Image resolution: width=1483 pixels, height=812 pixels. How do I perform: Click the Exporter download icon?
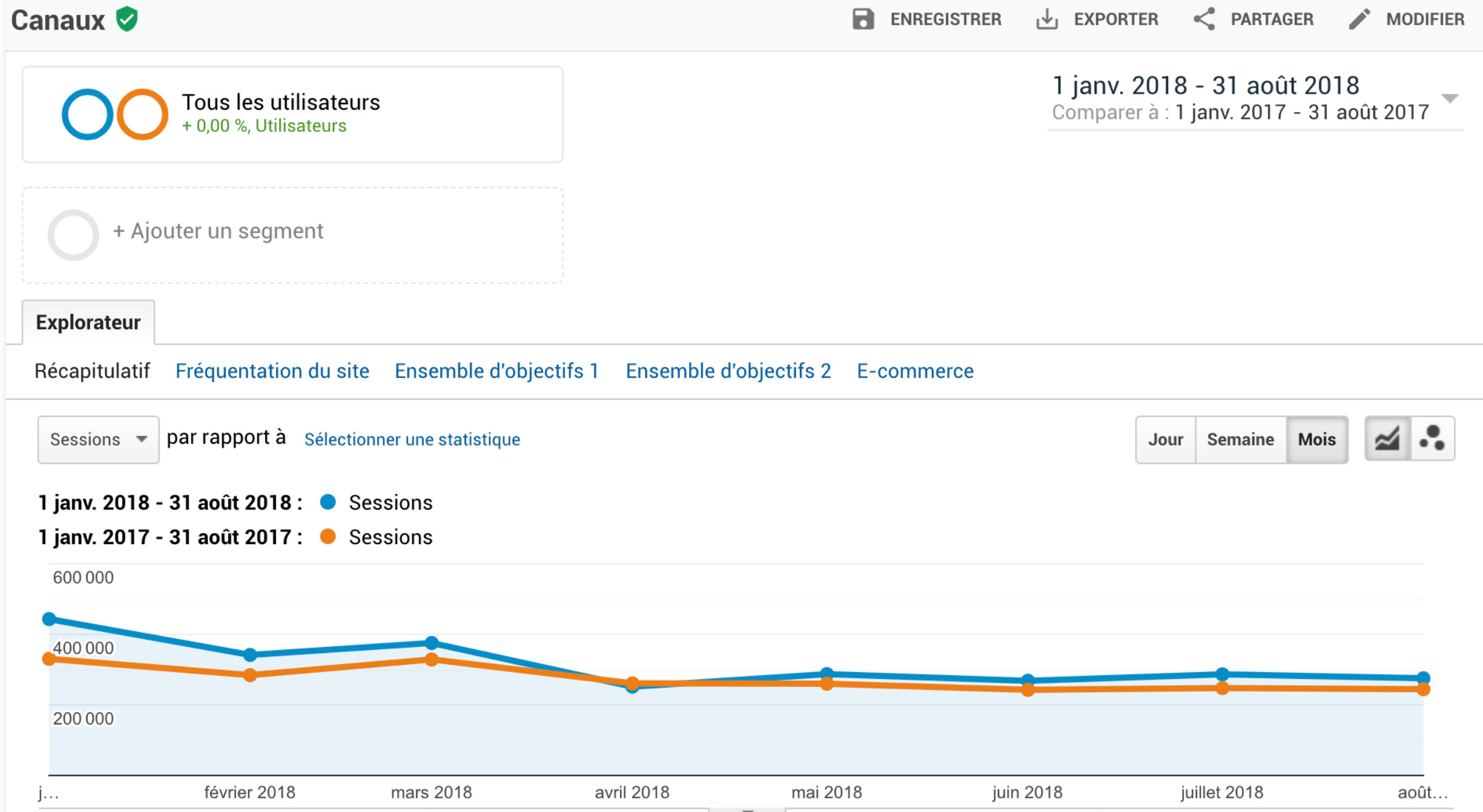tap(1047, 19)
